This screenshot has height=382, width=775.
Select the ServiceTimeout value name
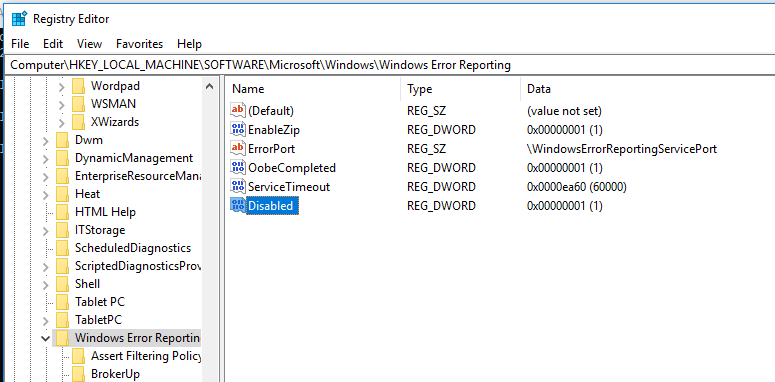(x=289, y=187)
